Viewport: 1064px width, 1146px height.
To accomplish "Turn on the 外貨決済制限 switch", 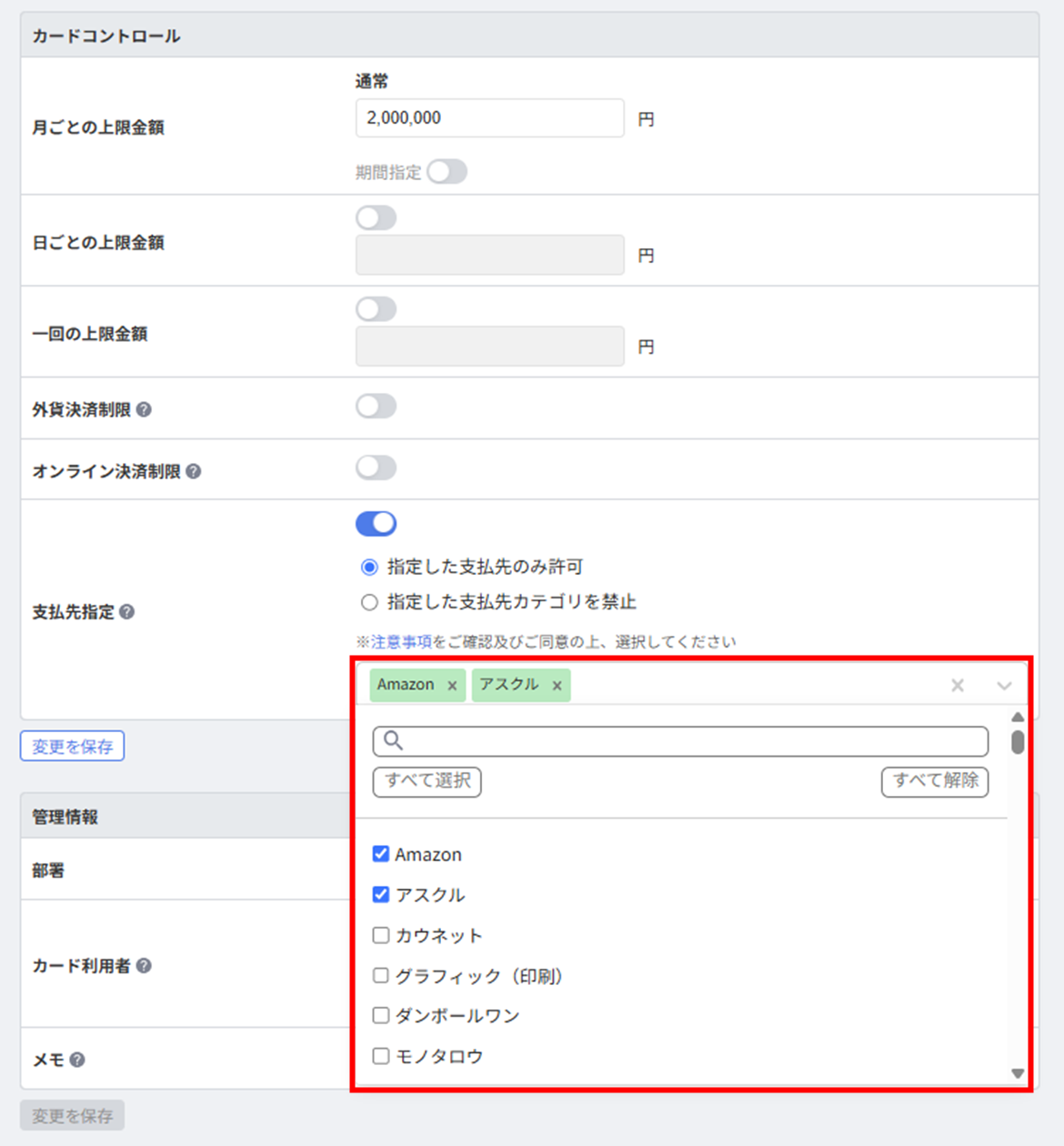I will (376, 406).
